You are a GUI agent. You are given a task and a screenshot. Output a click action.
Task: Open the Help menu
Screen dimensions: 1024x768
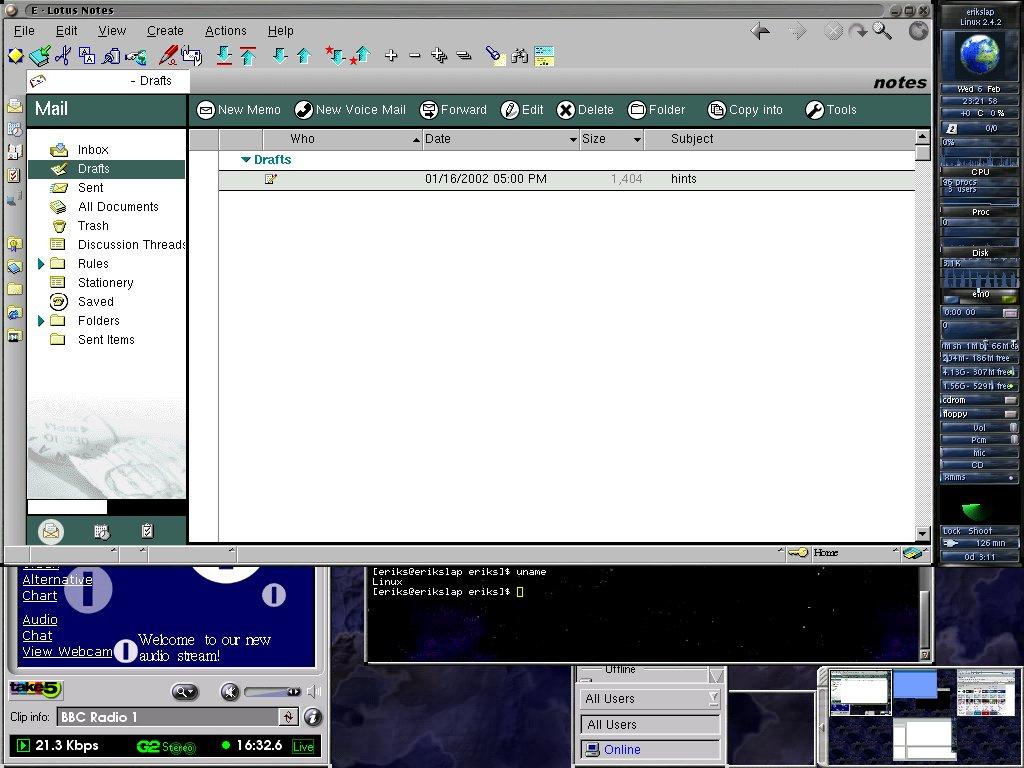click(x=280, y=31)
